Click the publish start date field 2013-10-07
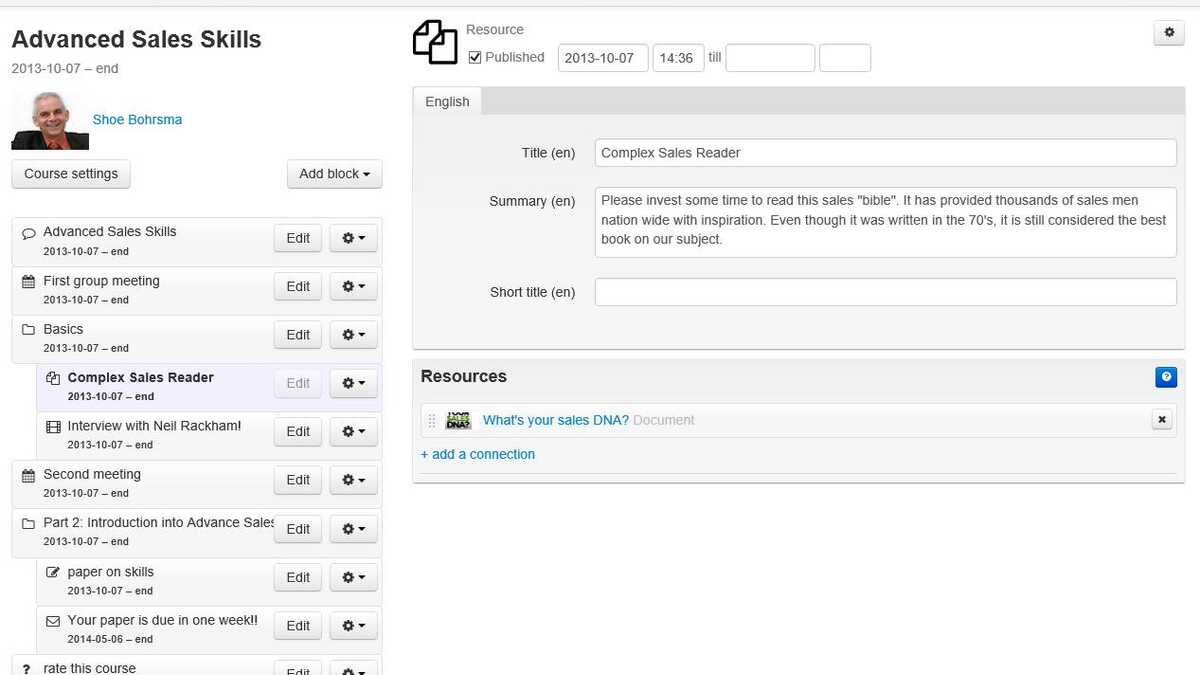1200x675 pixels. click(603, 58)
